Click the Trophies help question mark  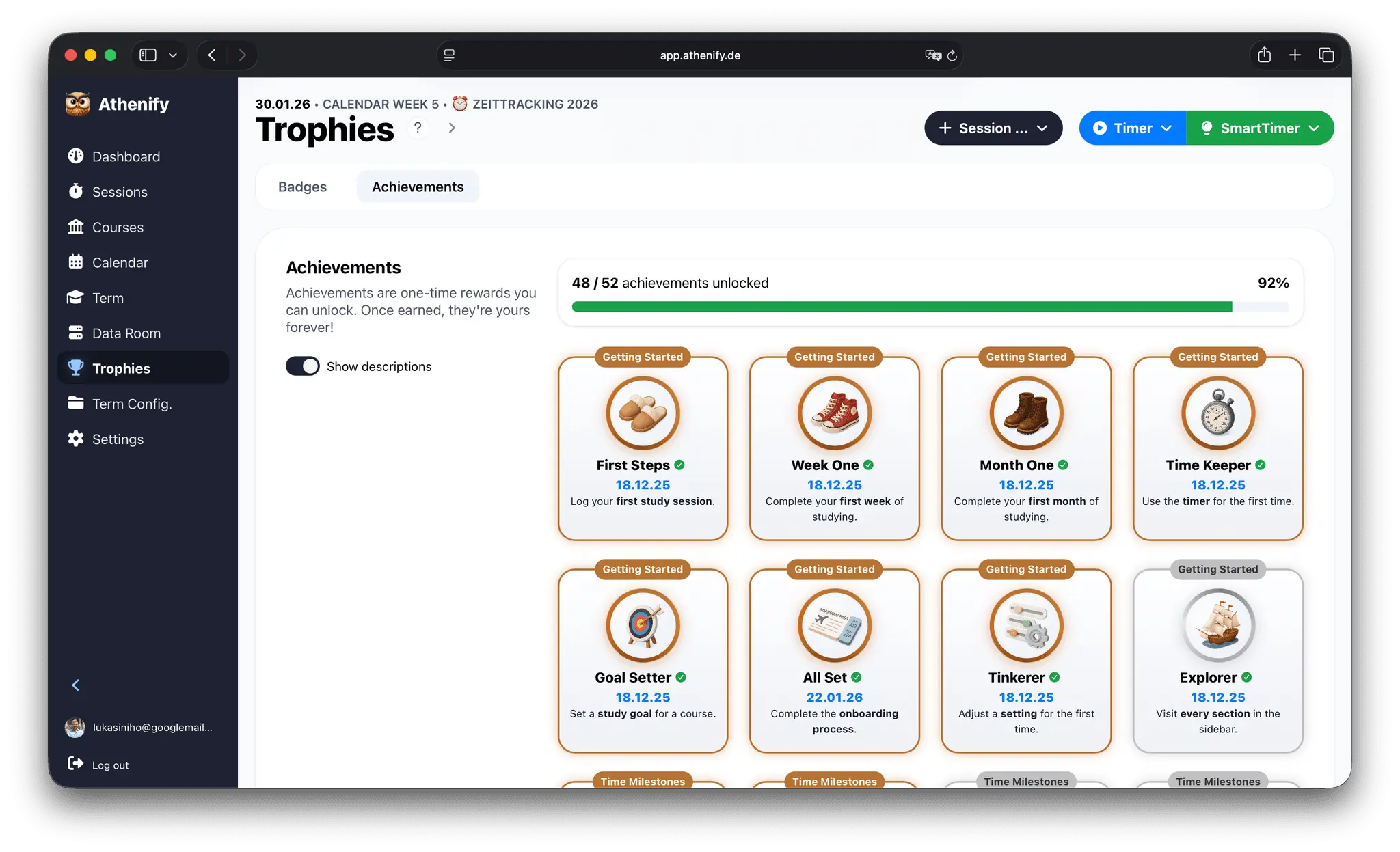pyautogui.click(x=418, y=128)
